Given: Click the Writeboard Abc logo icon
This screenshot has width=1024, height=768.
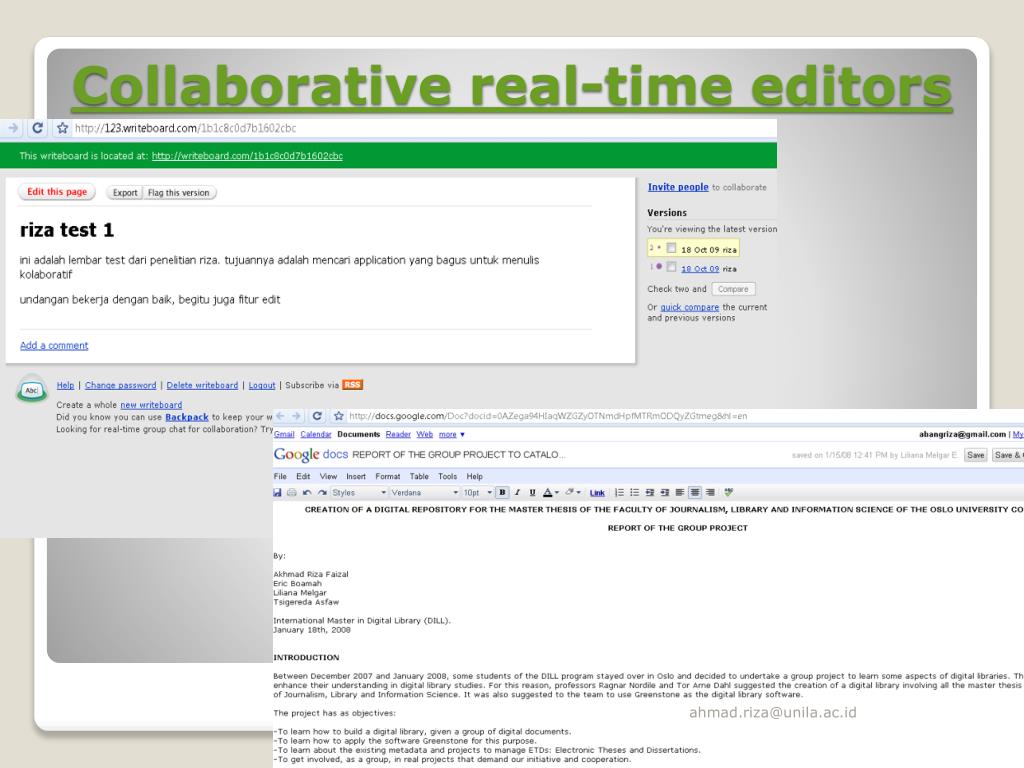Looking at the screenshot, I should tap(31, 390).
